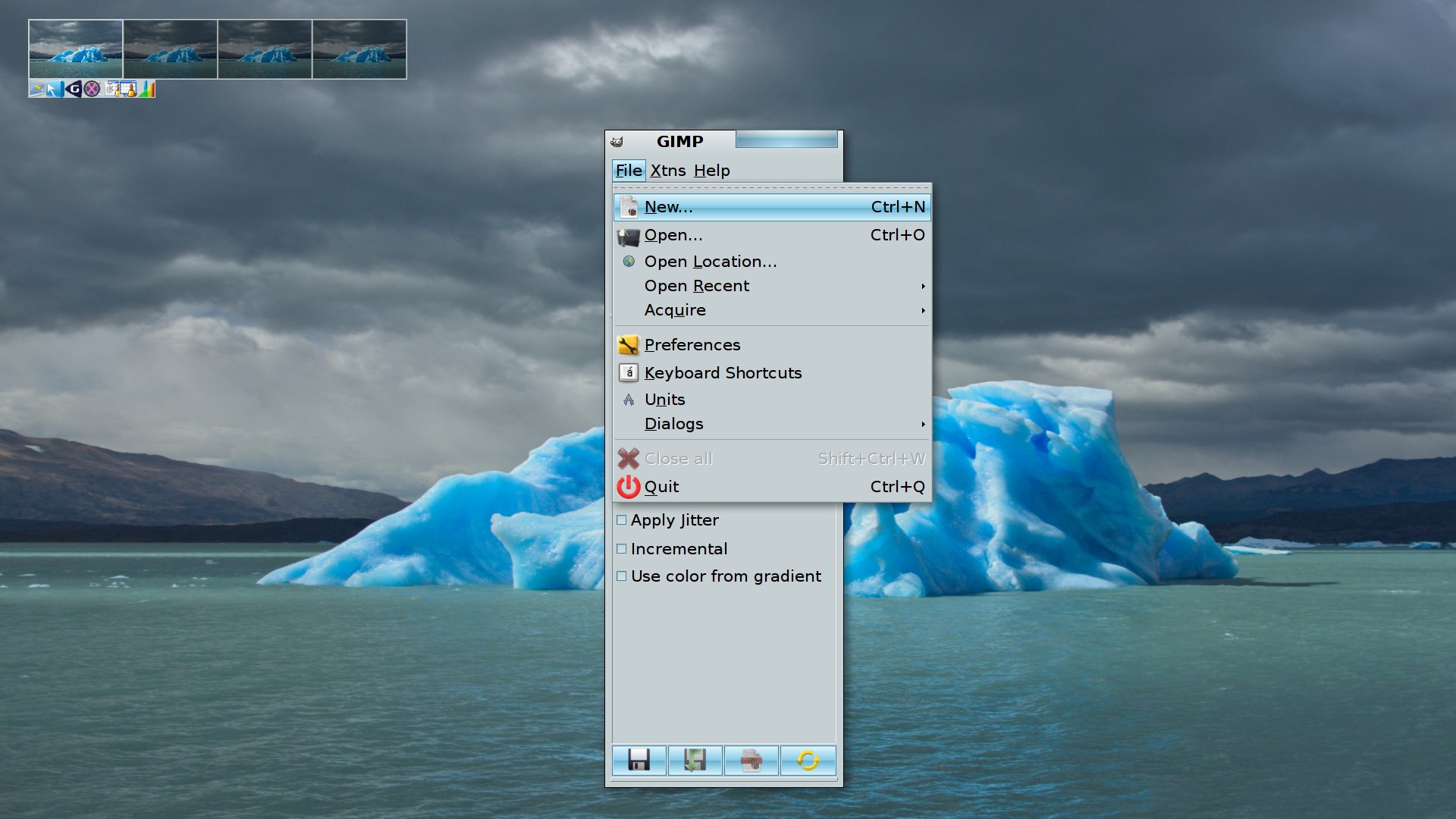The height and width of the screenshot is (819, 1456).
Task: Expand the Open Recent submenu arrow
Action: 923,286
